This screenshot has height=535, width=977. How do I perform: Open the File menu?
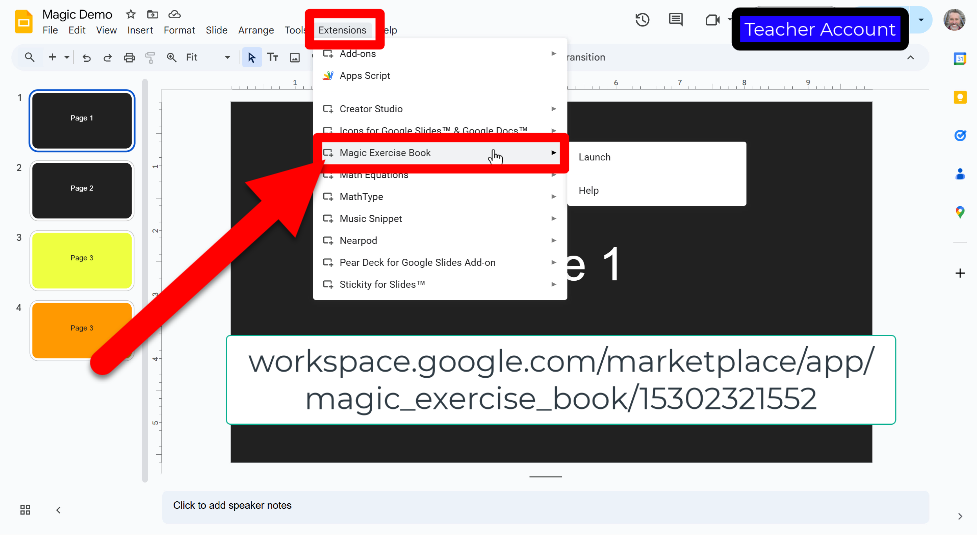(x=50, y=30)
